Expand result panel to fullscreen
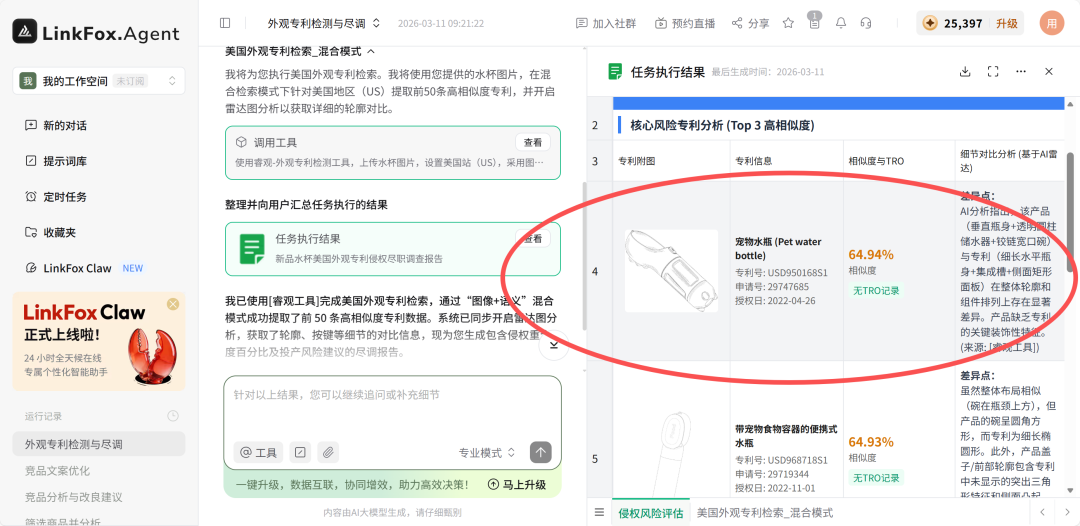Screen dimensions: 1080x526 pos(993,72)
